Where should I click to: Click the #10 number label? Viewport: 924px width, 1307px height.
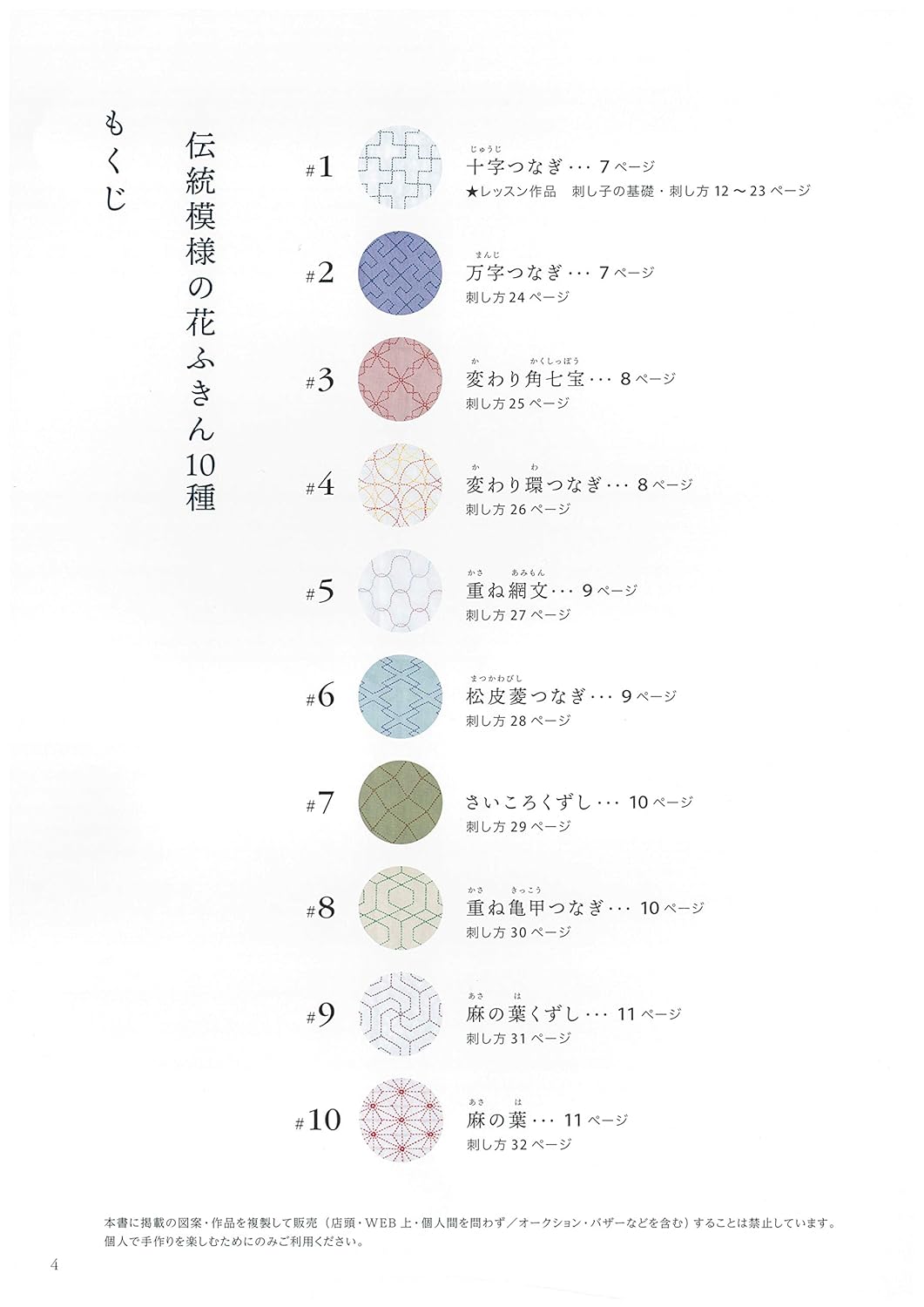[318, 1120]
